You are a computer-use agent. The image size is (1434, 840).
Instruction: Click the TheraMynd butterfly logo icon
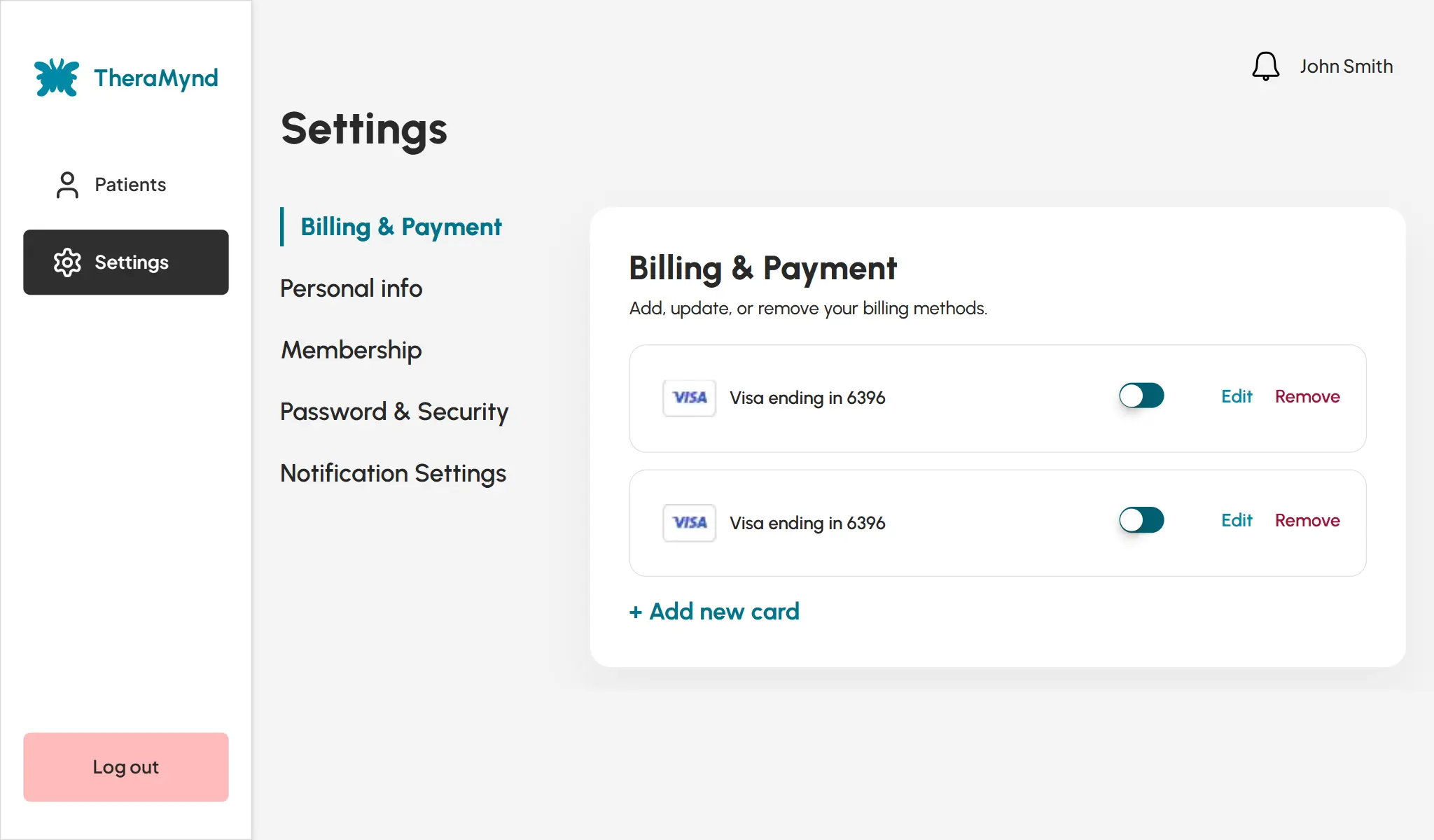click(57, 77)
